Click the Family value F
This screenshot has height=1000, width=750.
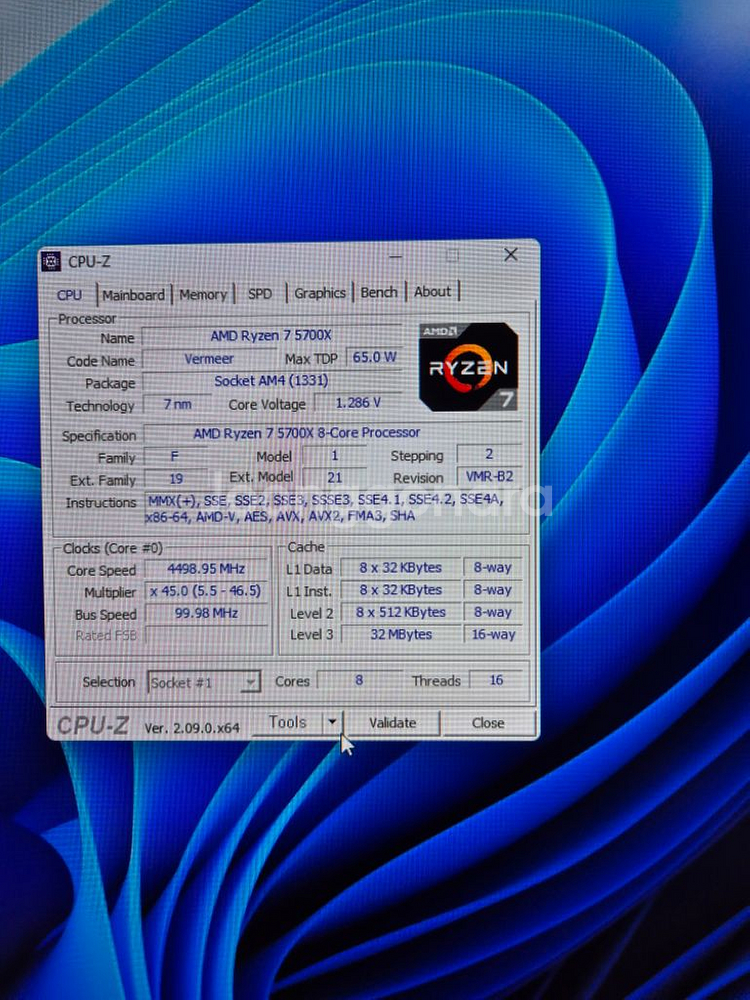(175, 457)
